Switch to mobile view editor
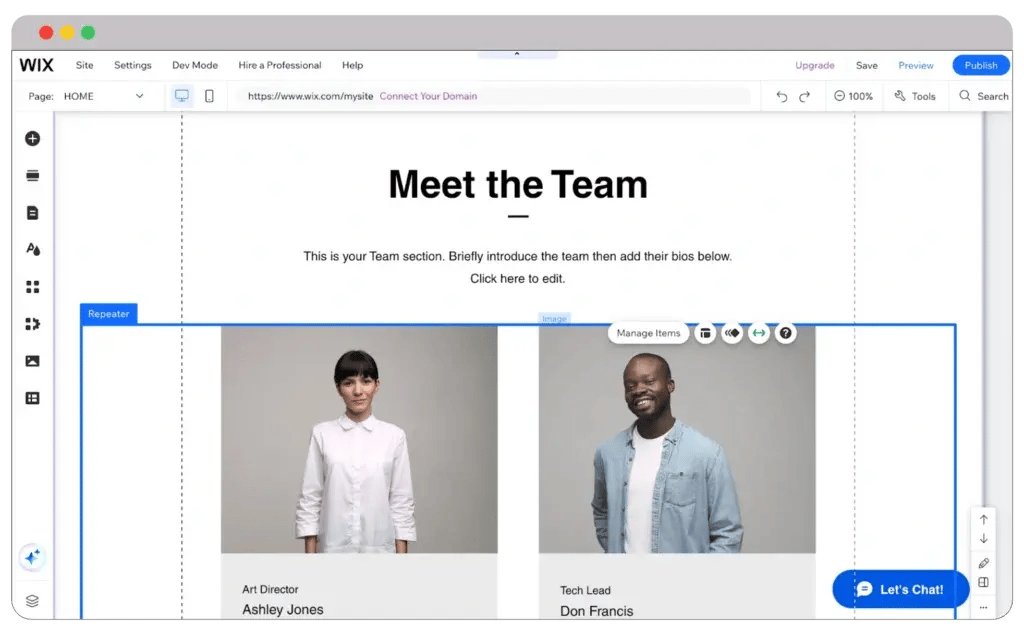The image size is (1024, 635). [x=209, y=96]
